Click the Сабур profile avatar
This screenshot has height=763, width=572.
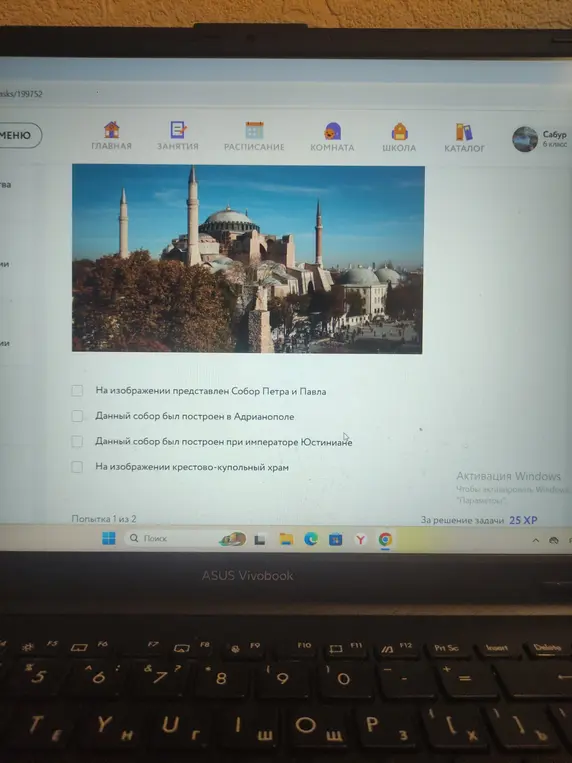(525, 139)
